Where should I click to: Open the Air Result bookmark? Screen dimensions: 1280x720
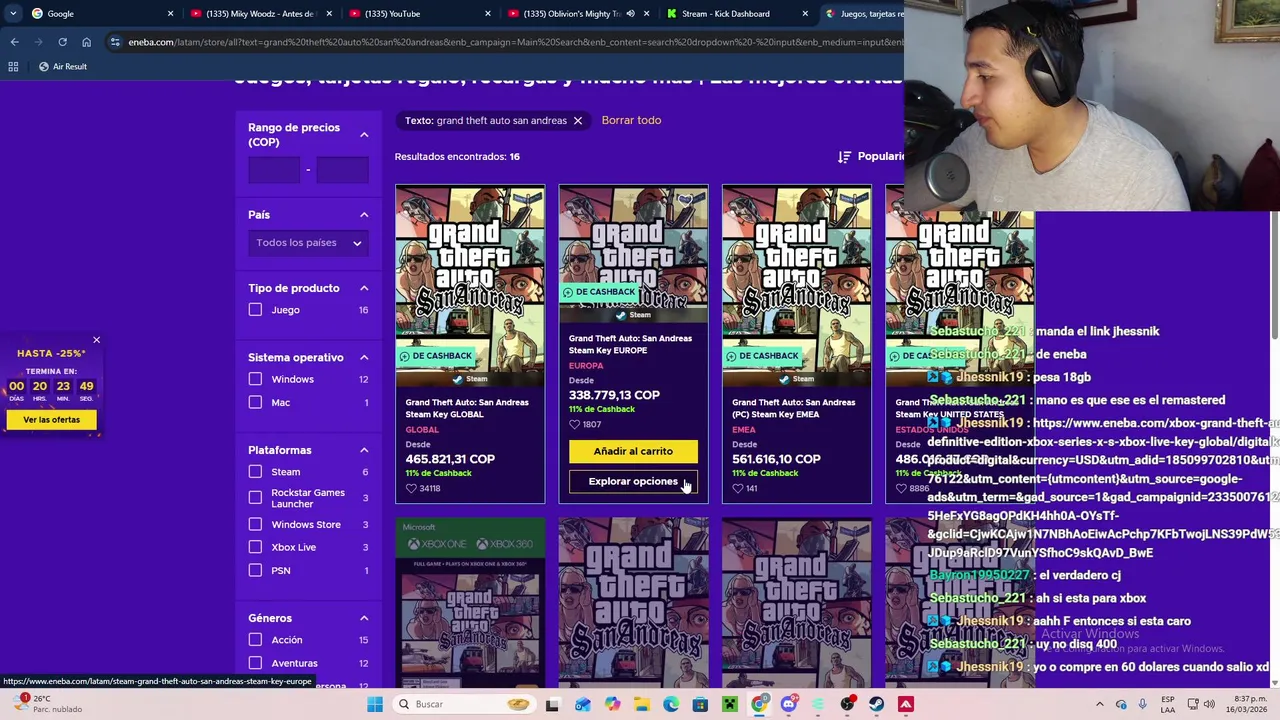coord(61,66)
